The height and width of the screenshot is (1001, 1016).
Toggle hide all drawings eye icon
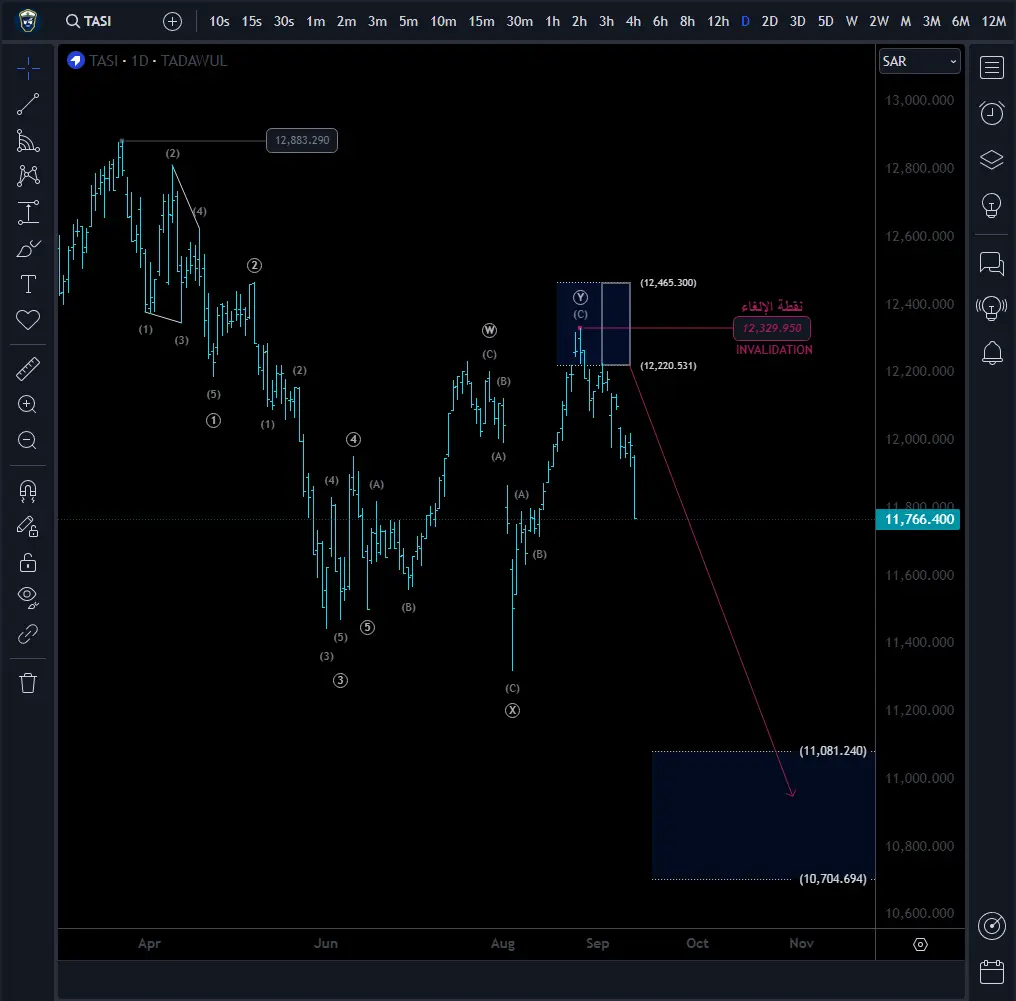[x=28, y=597]
